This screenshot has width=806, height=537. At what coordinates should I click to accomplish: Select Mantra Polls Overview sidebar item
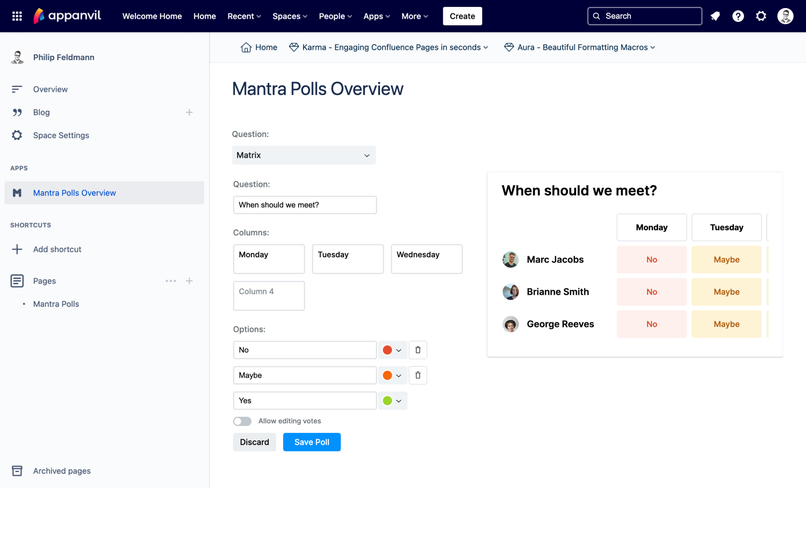click(x=104, y=193)
